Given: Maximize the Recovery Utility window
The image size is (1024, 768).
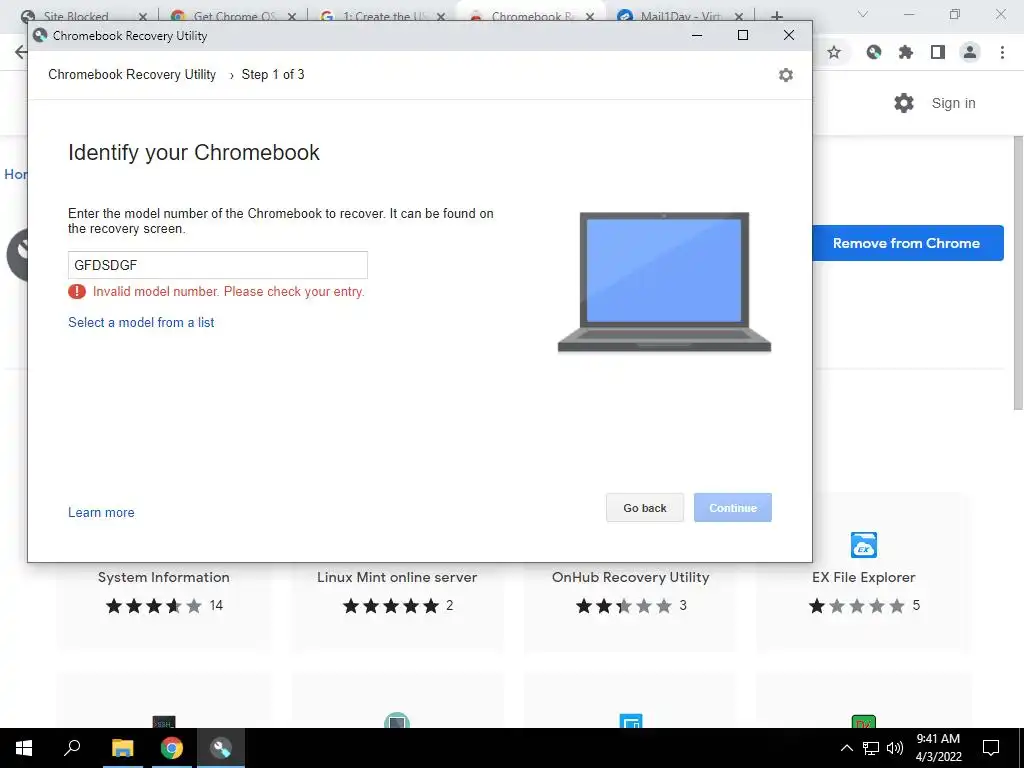Looking at the screenshot, I should (743, 35).
